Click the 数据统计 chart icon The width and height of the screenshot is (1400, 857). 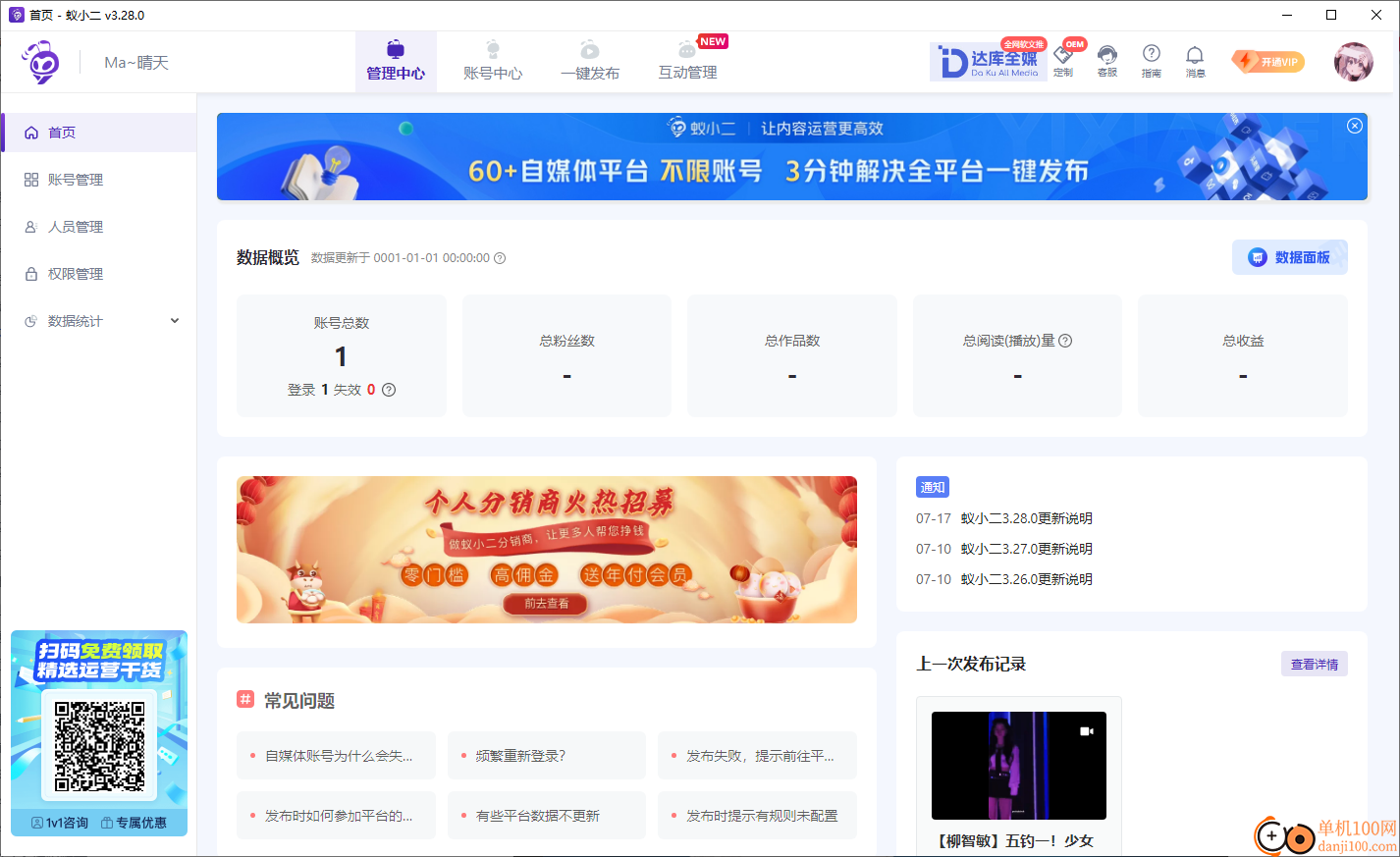coord(31,321)
